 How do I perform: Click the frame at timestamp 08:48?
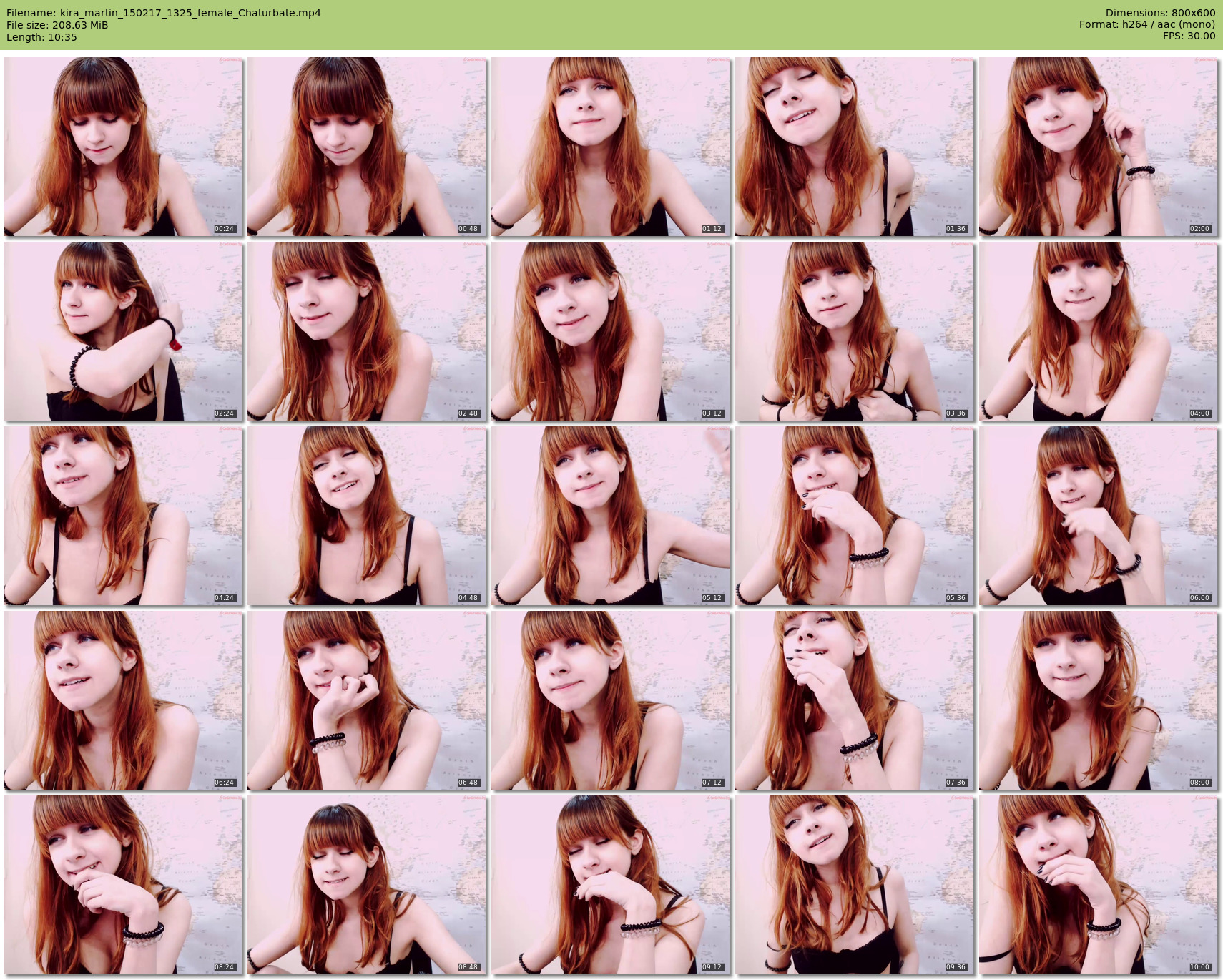click(x=367, y=885)
